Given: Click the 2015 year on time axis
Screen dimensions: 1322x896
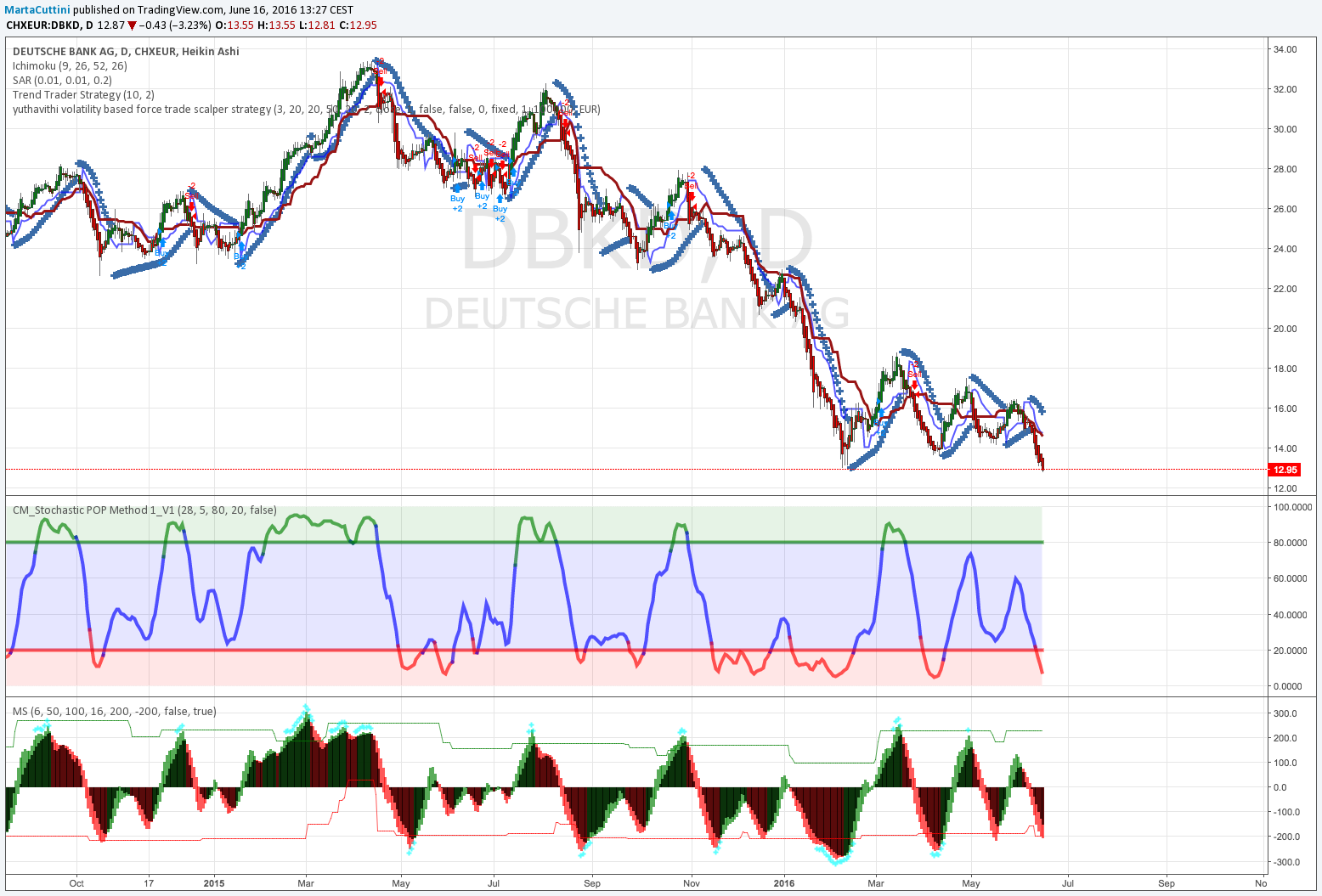Looking at the screenshot, I should [x=214, y=883].
